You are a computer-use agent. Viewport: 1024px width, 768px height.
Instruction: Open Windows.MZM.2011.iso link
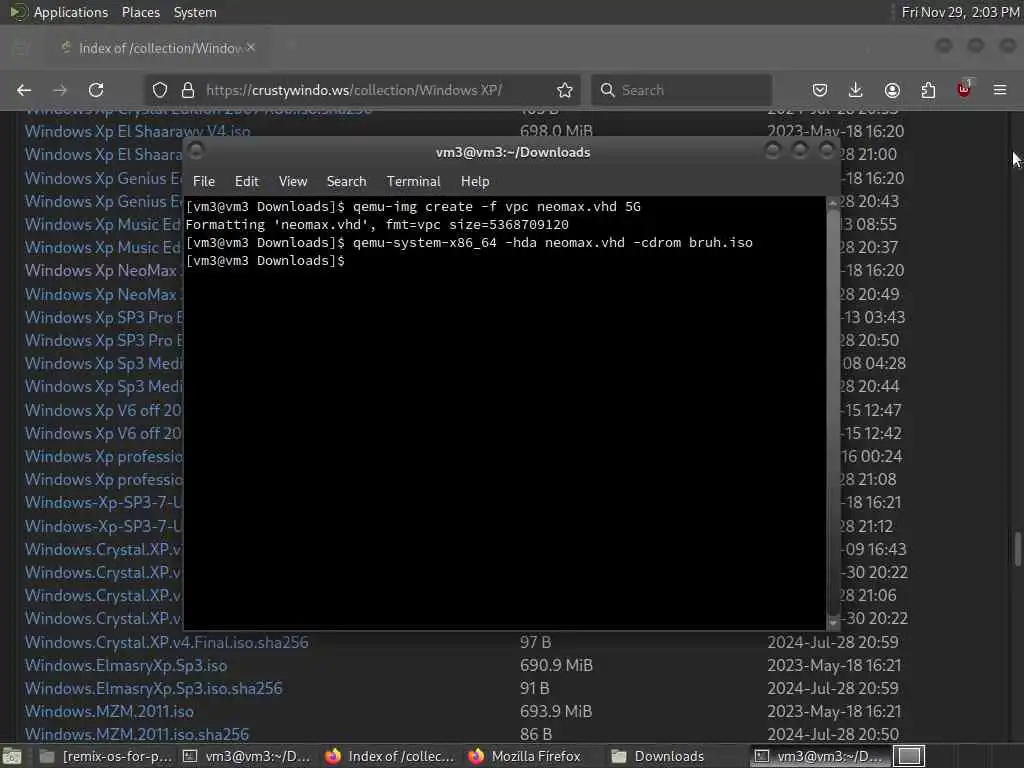[x=109, y=711]
